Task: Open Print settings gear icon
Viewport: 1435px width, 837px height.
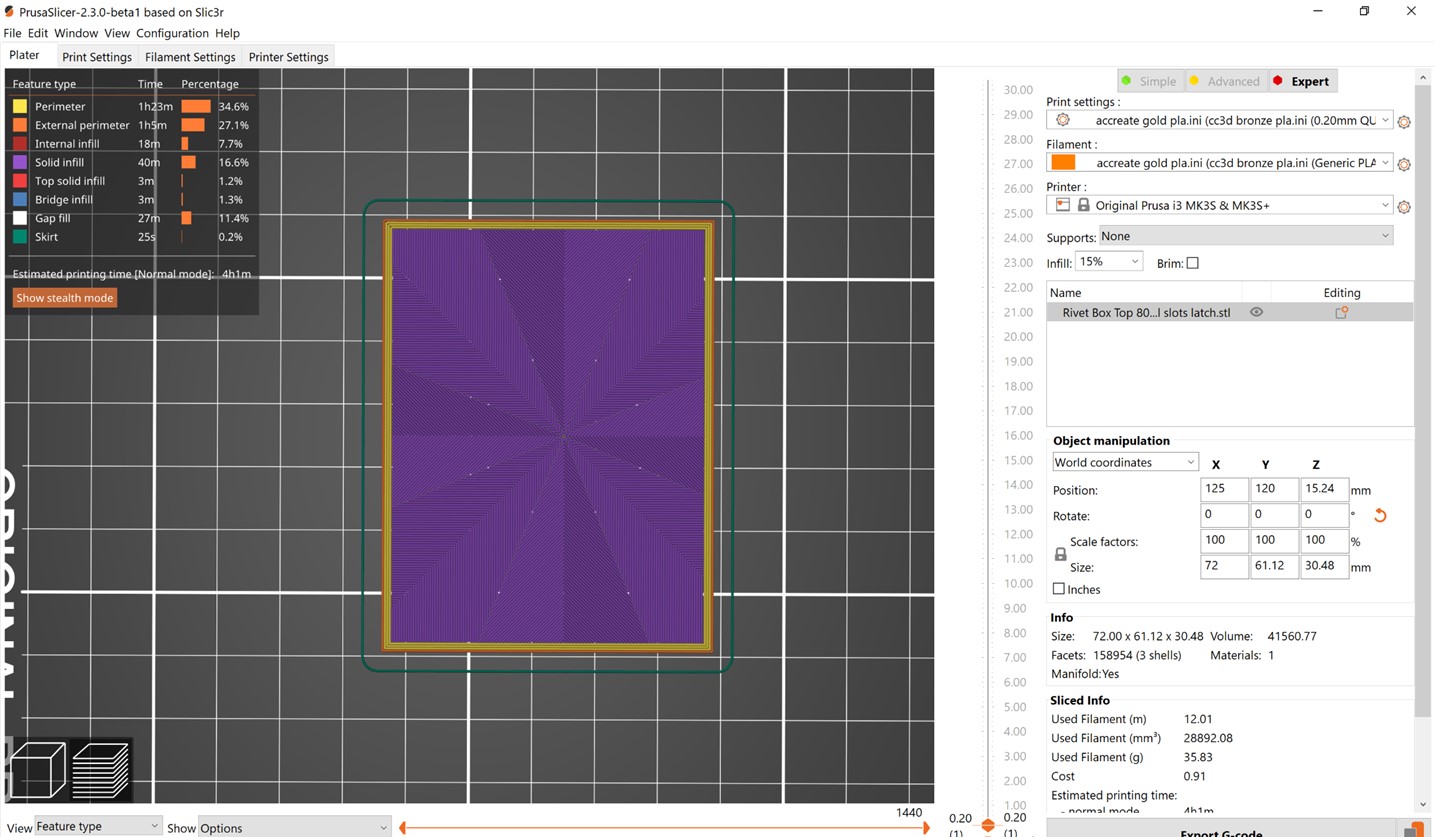Action: point(1404,121)
